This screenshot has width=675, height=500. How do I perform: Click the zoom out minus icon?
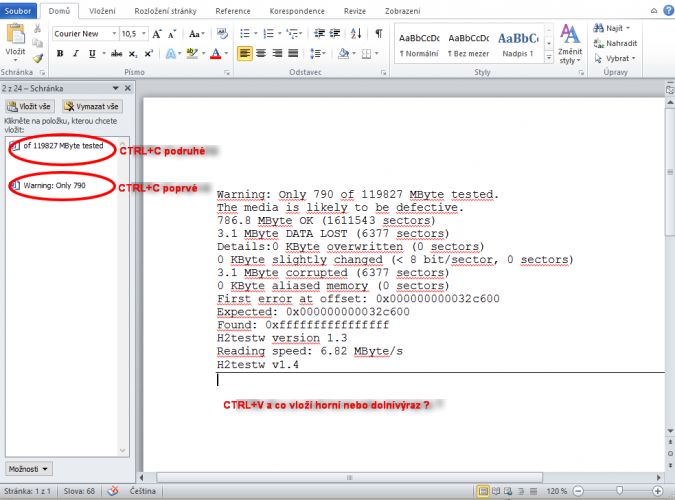[578, 491]
